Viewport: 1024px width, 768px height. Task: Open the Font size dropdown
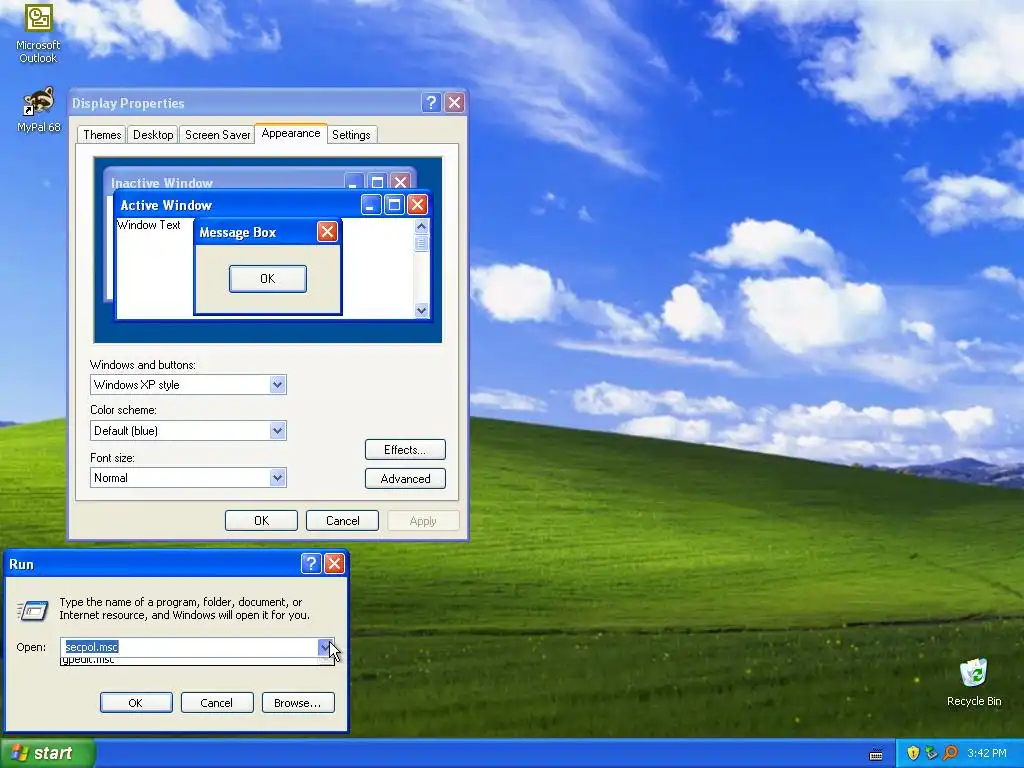pos(277,477)
